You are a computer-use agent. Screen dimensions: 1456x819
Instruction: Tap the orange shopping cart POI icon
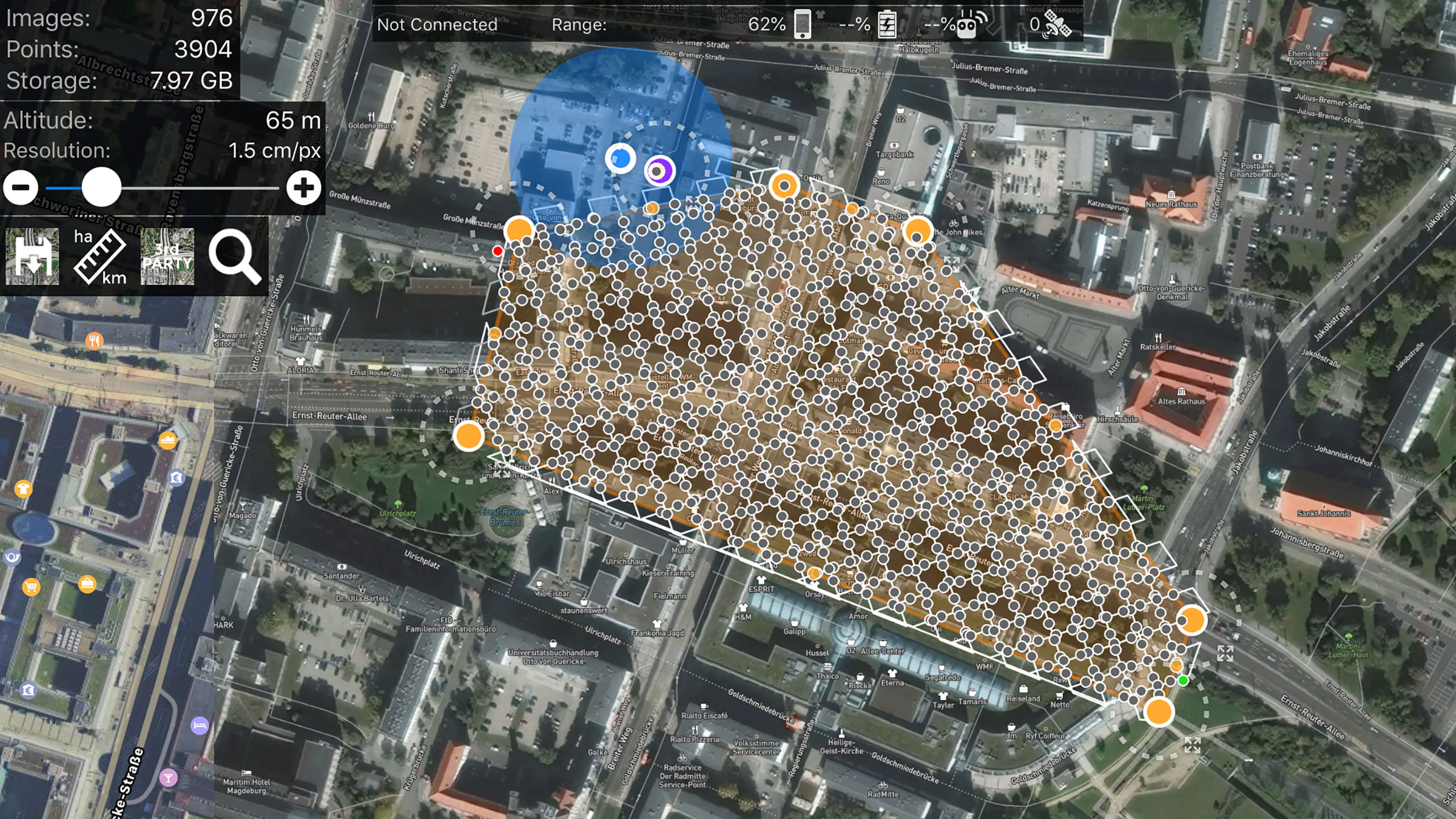(x=31, y=586)
